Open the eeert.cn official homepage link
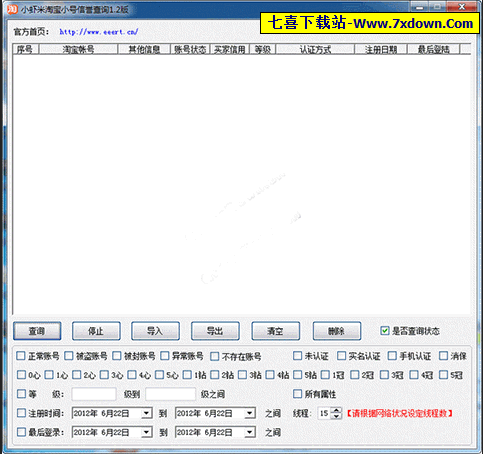The height and width of the screenshot is (454, 483). (x=99, y=32)
